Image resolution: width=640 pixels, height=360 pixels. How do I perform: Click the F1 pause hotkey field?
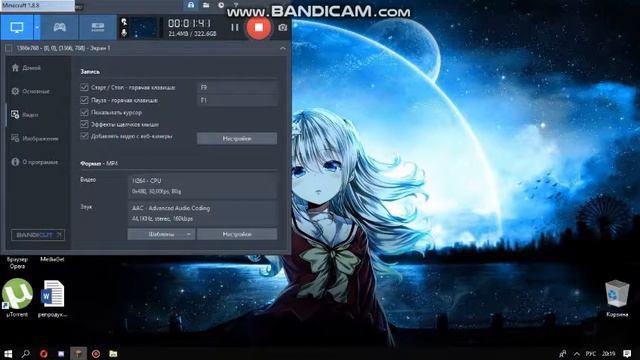pos(237,100)
